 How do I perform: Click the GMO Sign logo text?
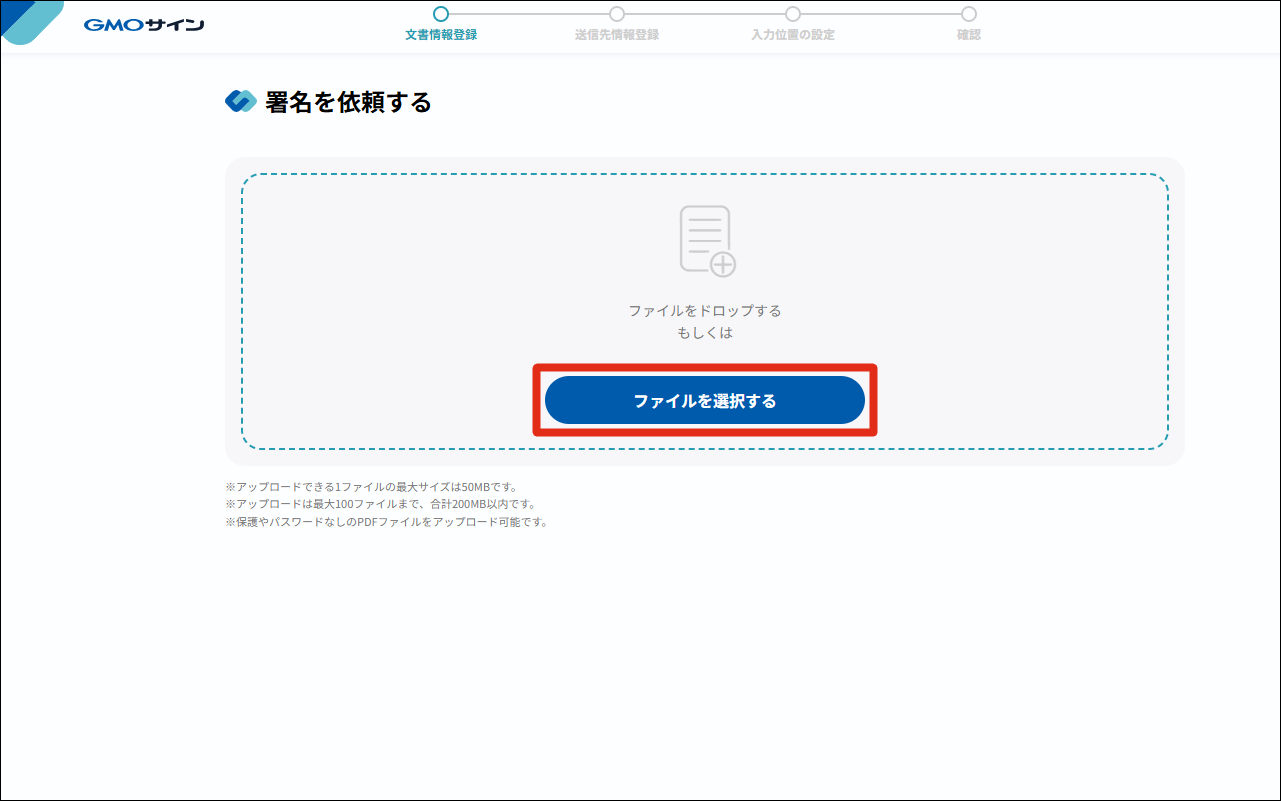point(144,25)
